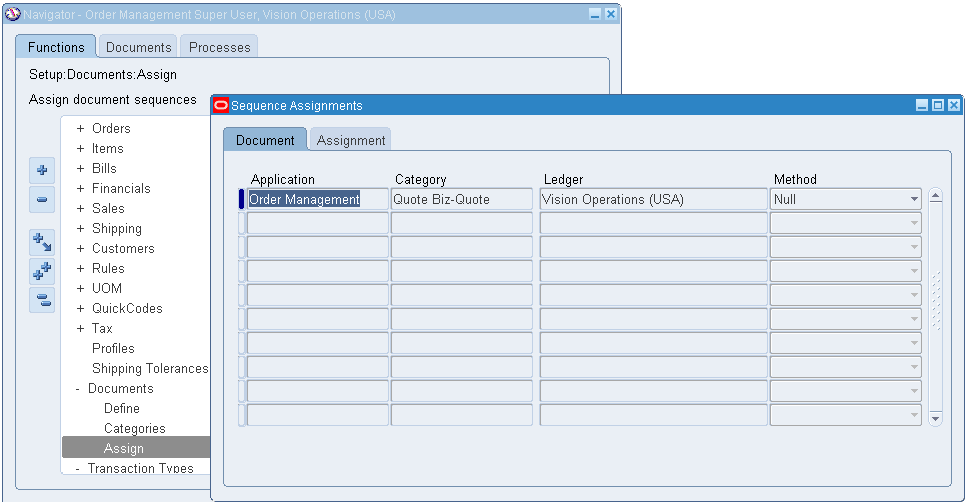Expand the Shipping tree node
This screenshot has width=965, height=502.
(x=80, y=229)
